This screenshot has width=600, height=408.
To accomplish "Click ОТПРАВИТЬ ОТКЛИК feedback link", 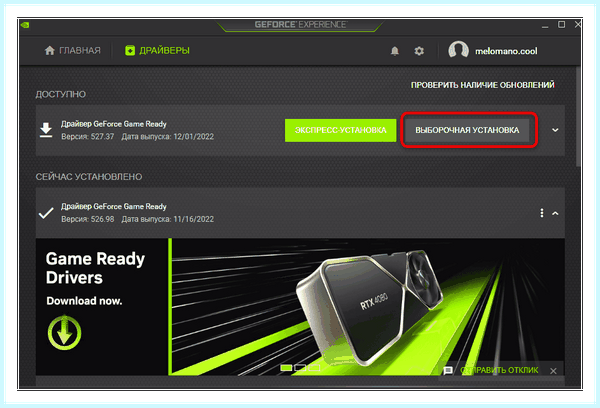I will [x=499, y=370].
